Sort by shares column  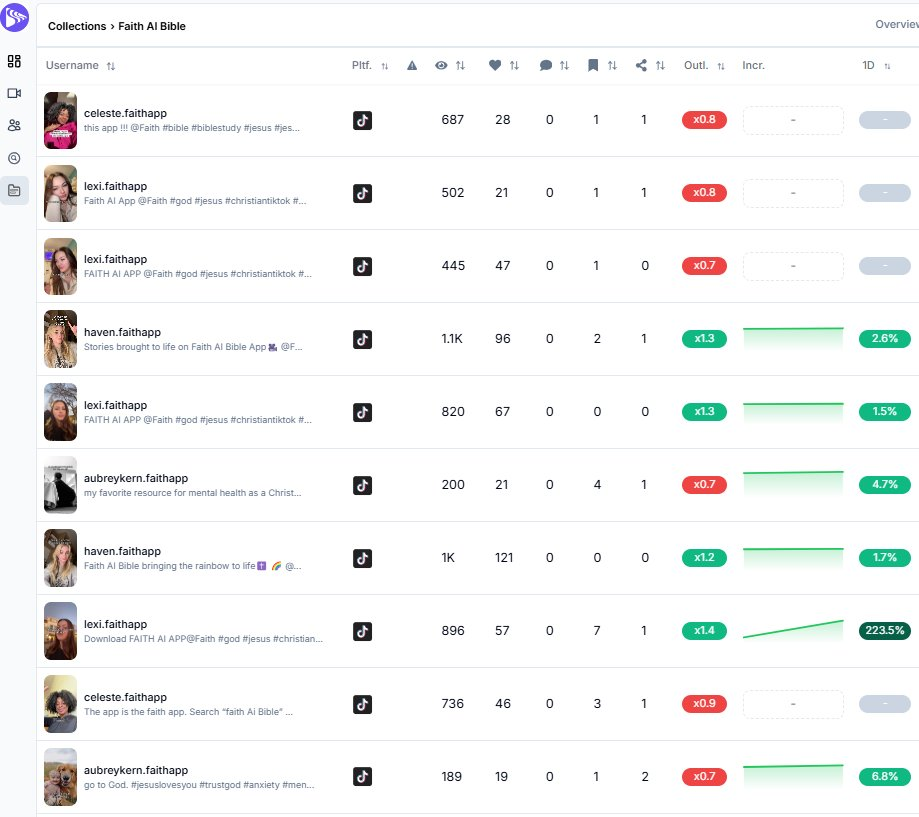650,66
